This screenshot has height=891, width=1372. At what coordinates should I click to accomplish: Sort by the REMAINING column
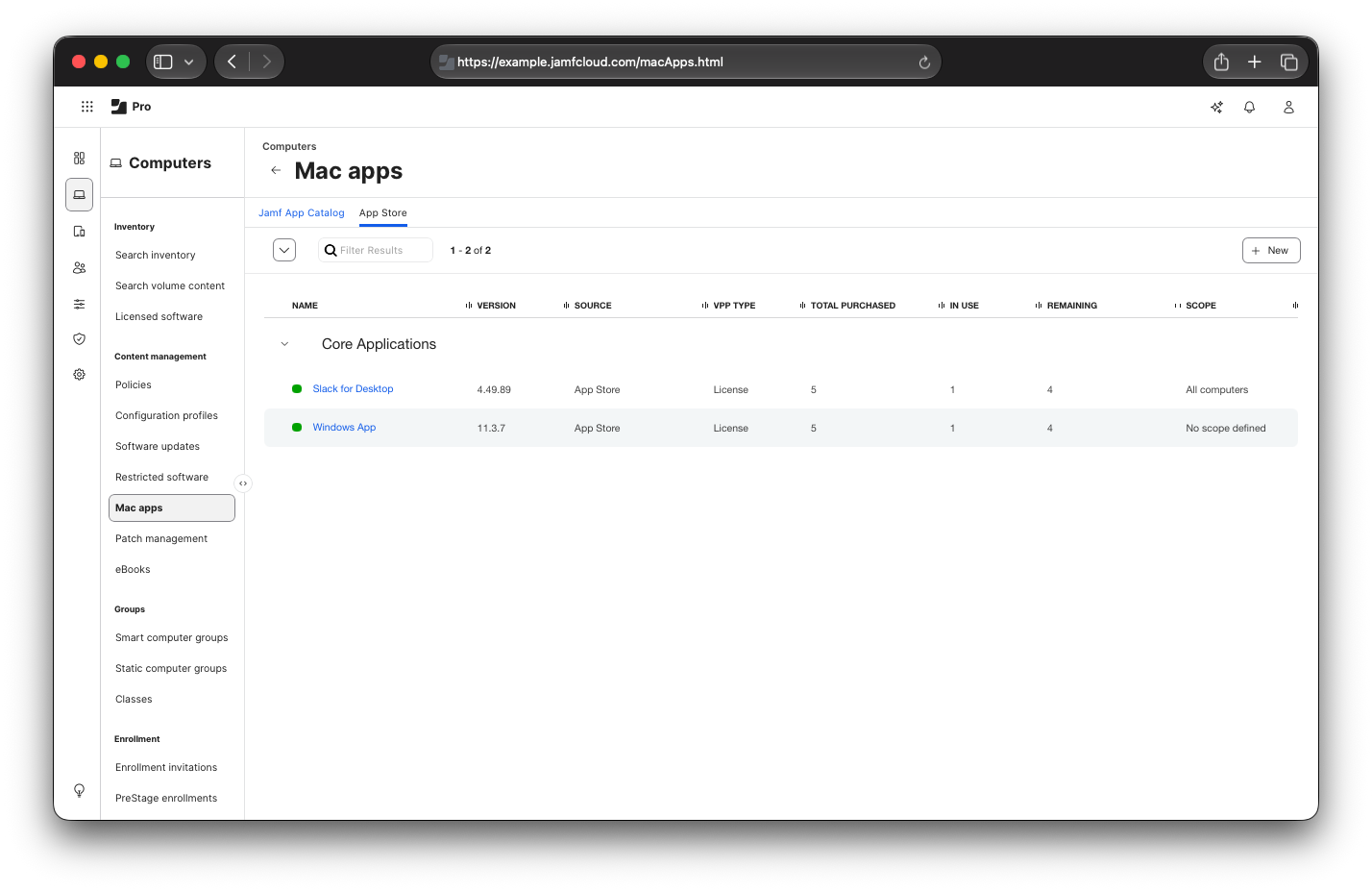(x=1071, y=306)
